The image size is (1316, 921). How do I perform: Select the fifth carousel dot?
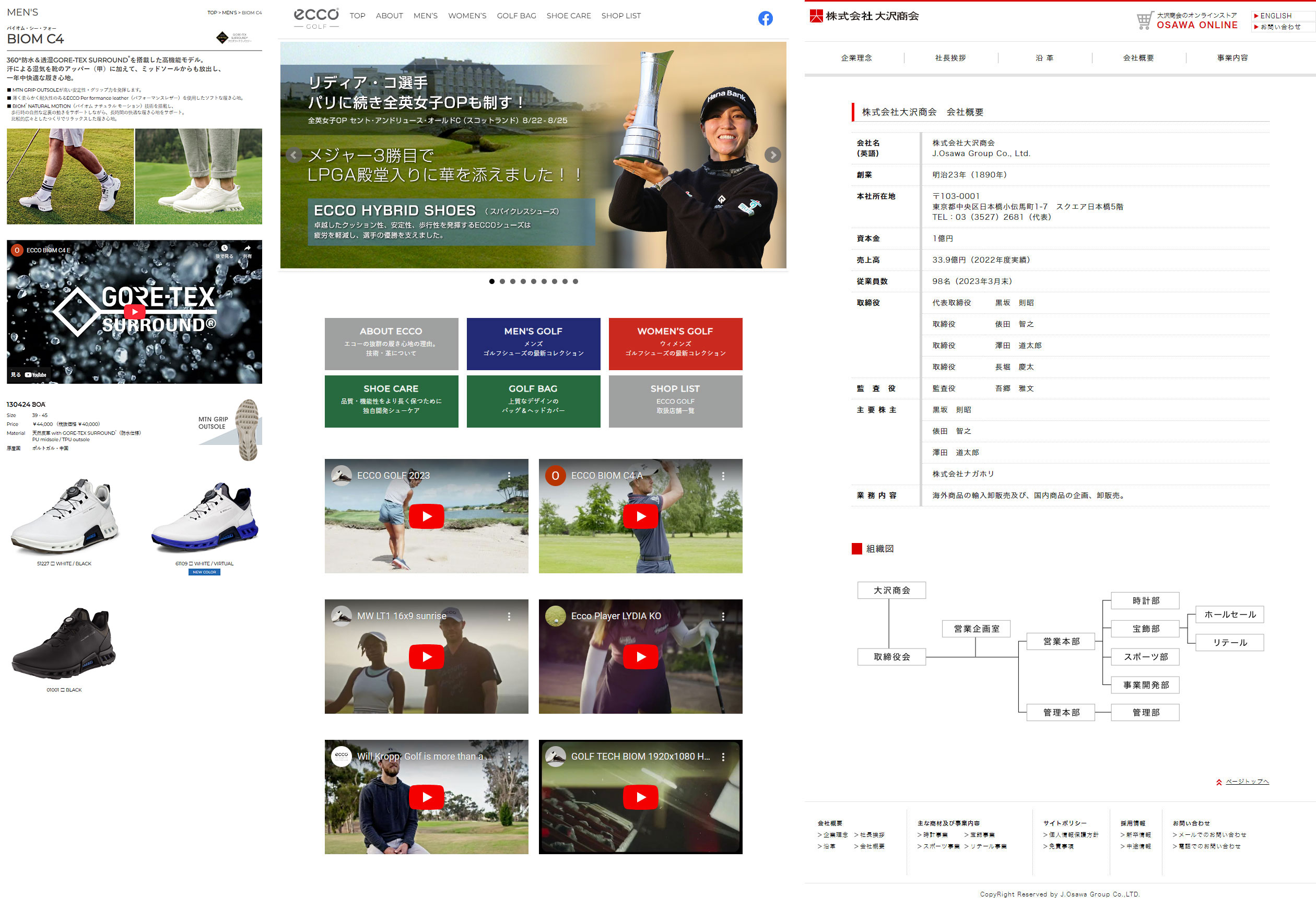point(534,281)
